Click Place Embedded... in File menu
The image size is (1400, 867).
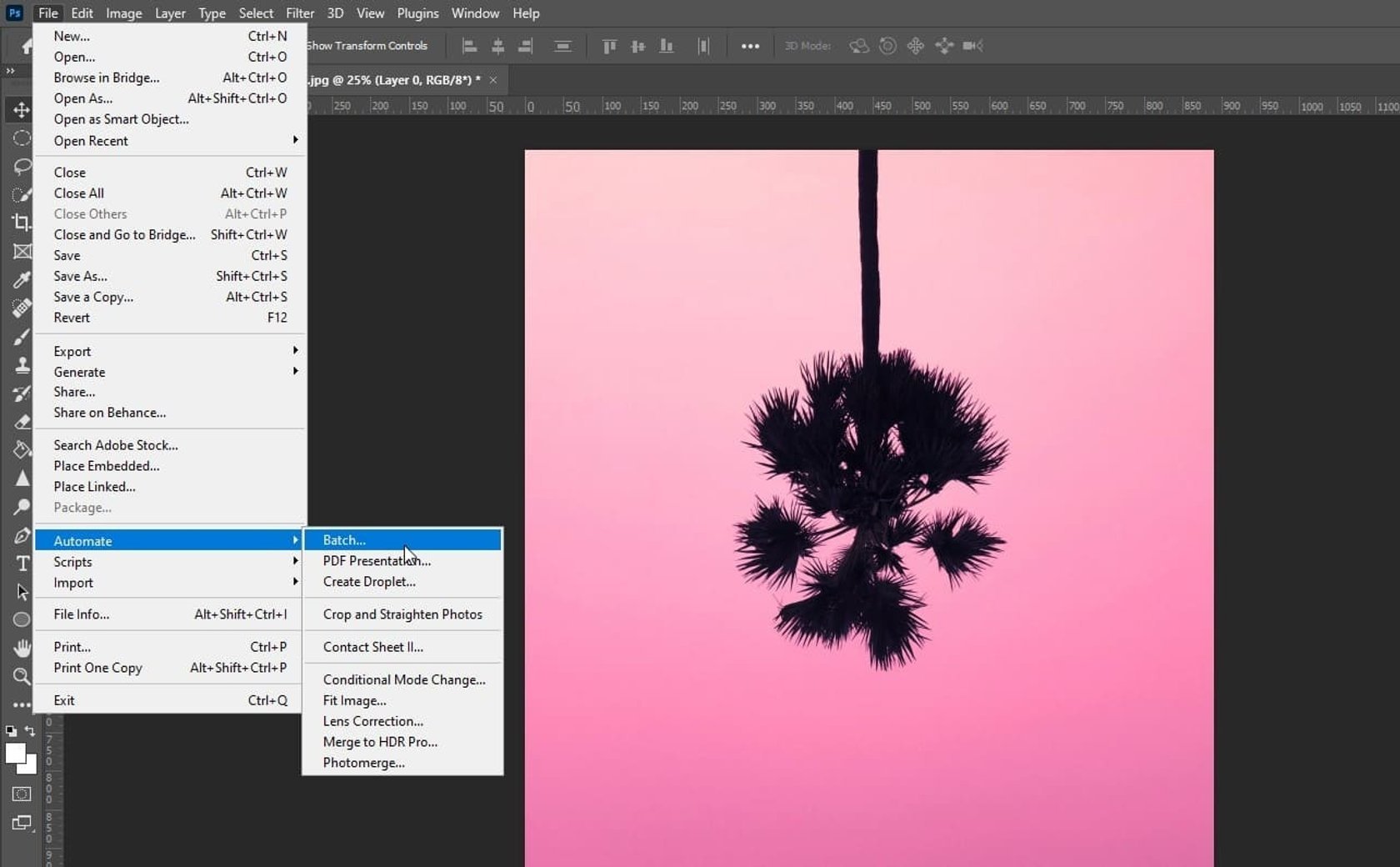pyautogui.click(x=171, y=466)
